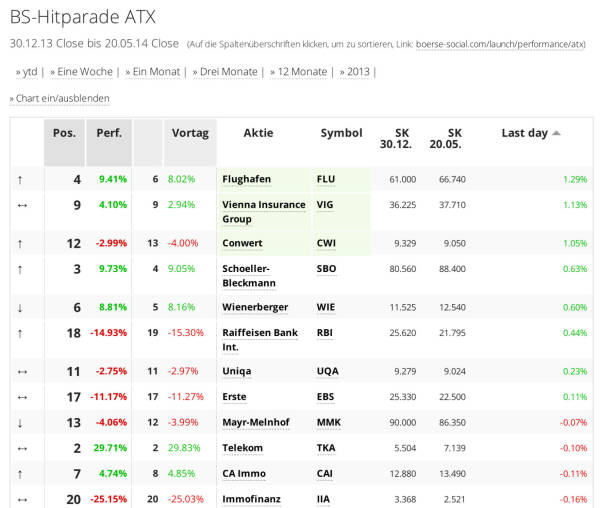Viewport: 600px width, 508px height.
Task: Click the up arrow icon in Raiffeisen Bank row
Action: coord(21,333)
